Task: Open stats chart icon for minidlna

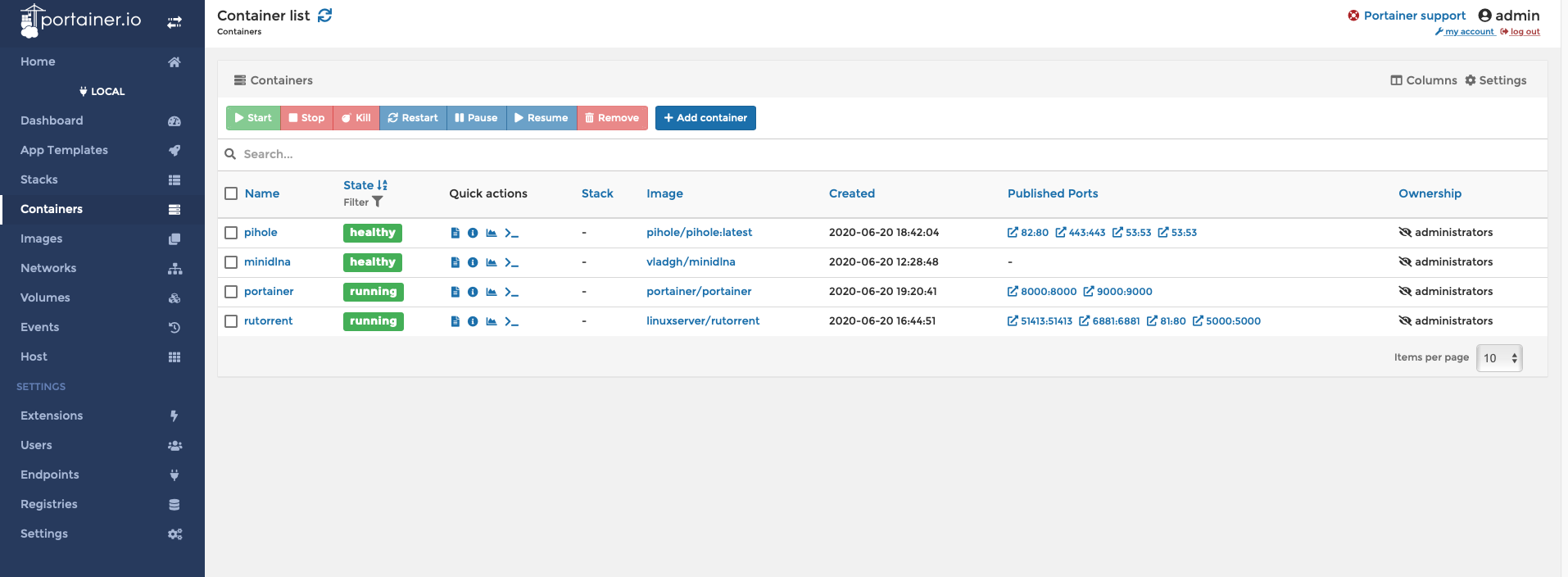Action: point(492,262)
